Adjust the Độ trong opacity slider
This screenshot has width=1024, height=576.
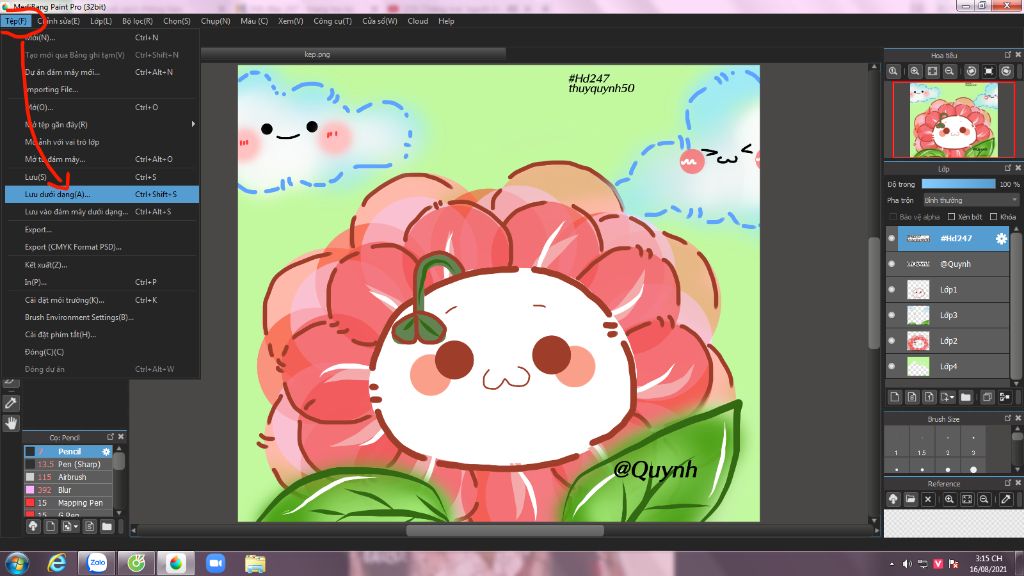point(959,184)
